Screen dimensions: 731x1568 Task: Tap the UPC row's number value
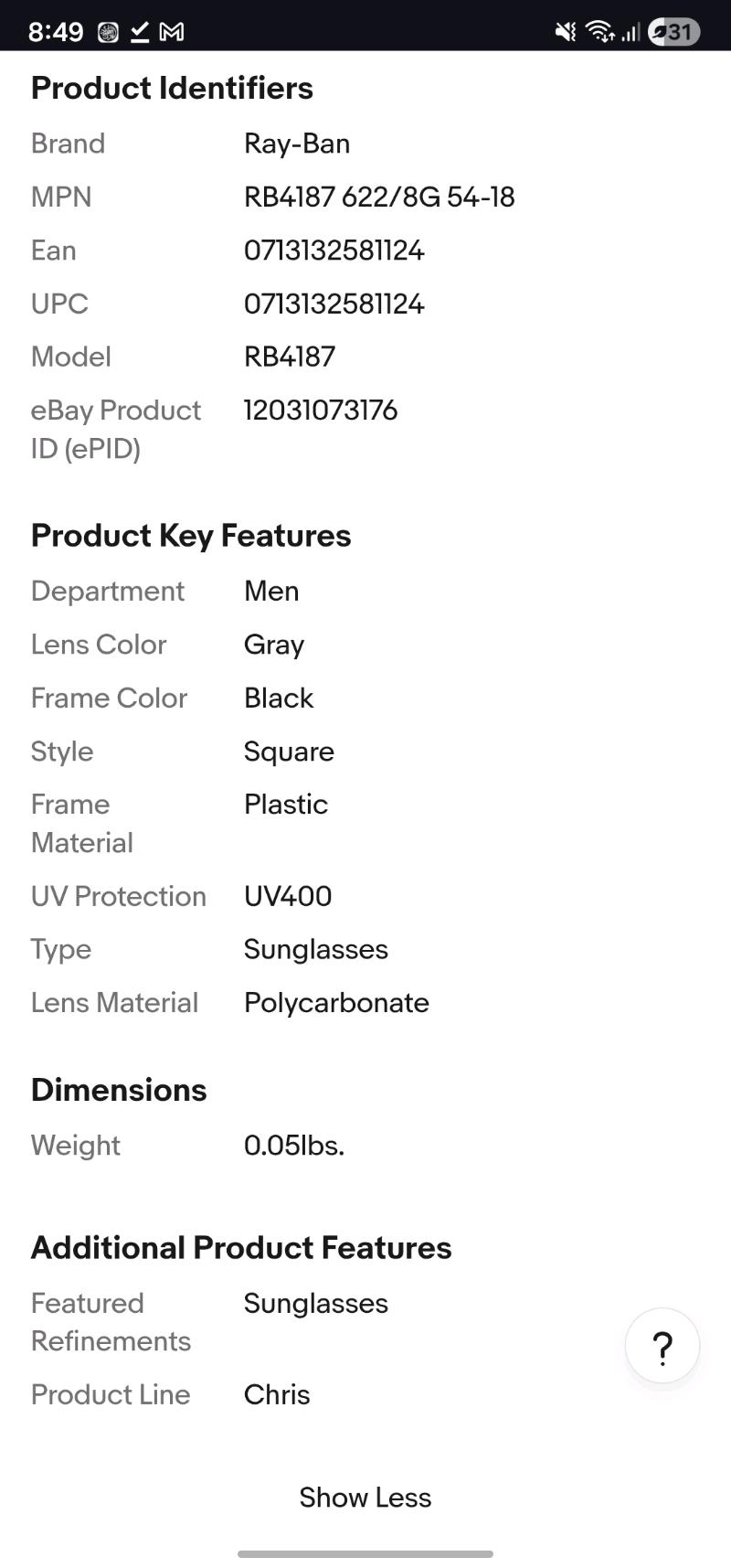pyautogui.click(x=334, y=304)
